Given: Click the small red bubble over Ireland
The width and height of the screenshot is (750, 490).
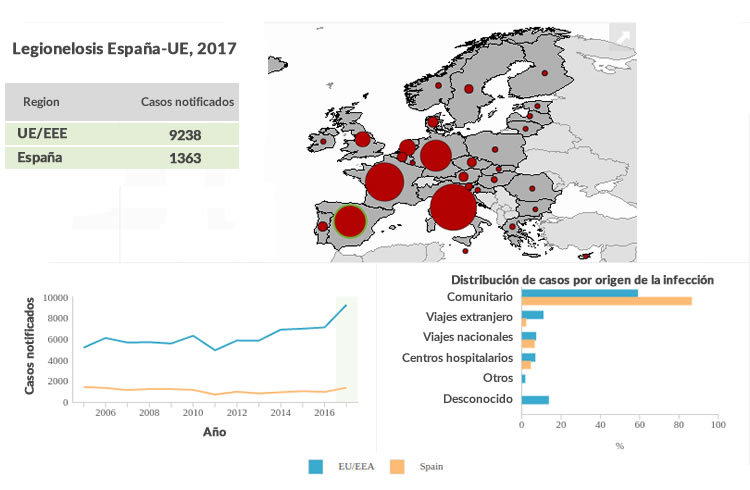Looking at the screenshot, I should coord(323,141).
